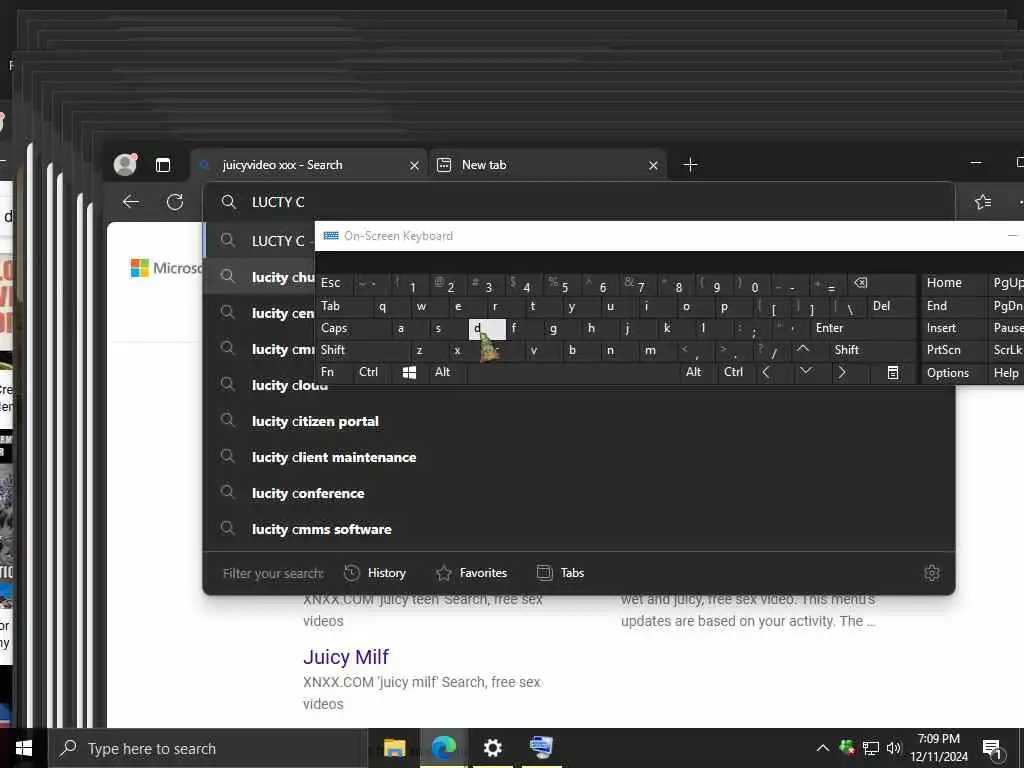Click the PrtScn key on On-Screen Keyboard
This screenshot has width=1024, height=768.
(954, 350)
